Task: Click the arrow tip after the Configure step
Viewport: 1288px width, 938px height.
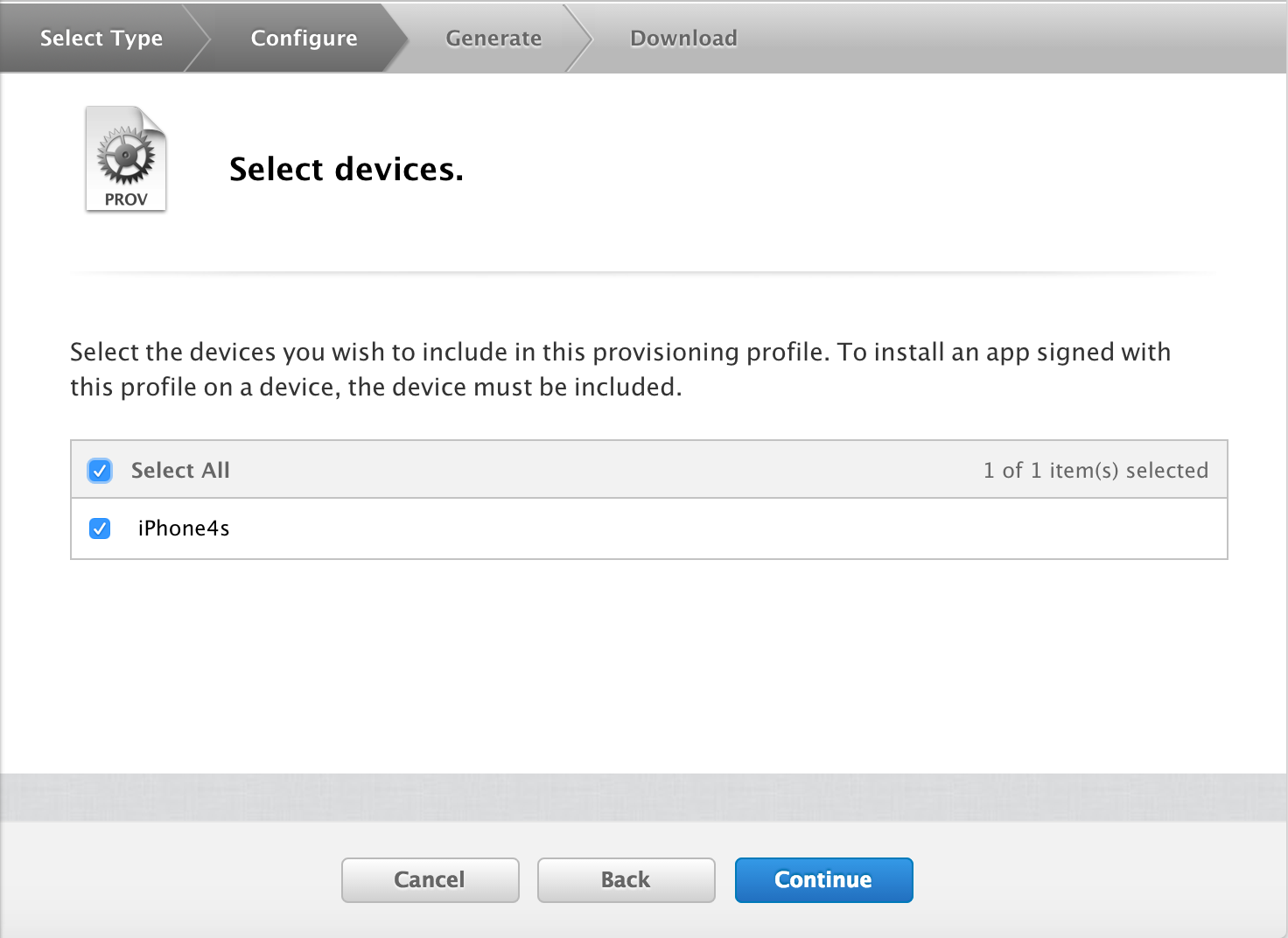Action: point(395,38)
